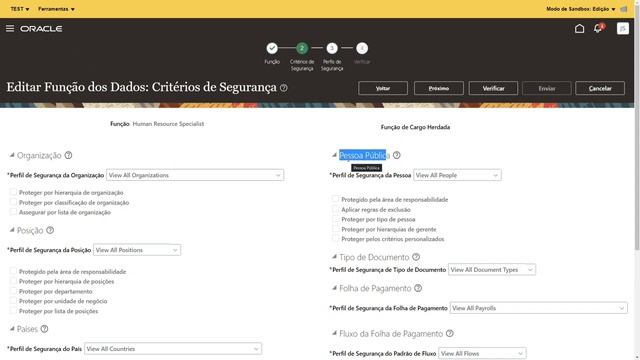Open the TEST menu
The height and width of the screenshot is (360, 640).
(20, 9)
